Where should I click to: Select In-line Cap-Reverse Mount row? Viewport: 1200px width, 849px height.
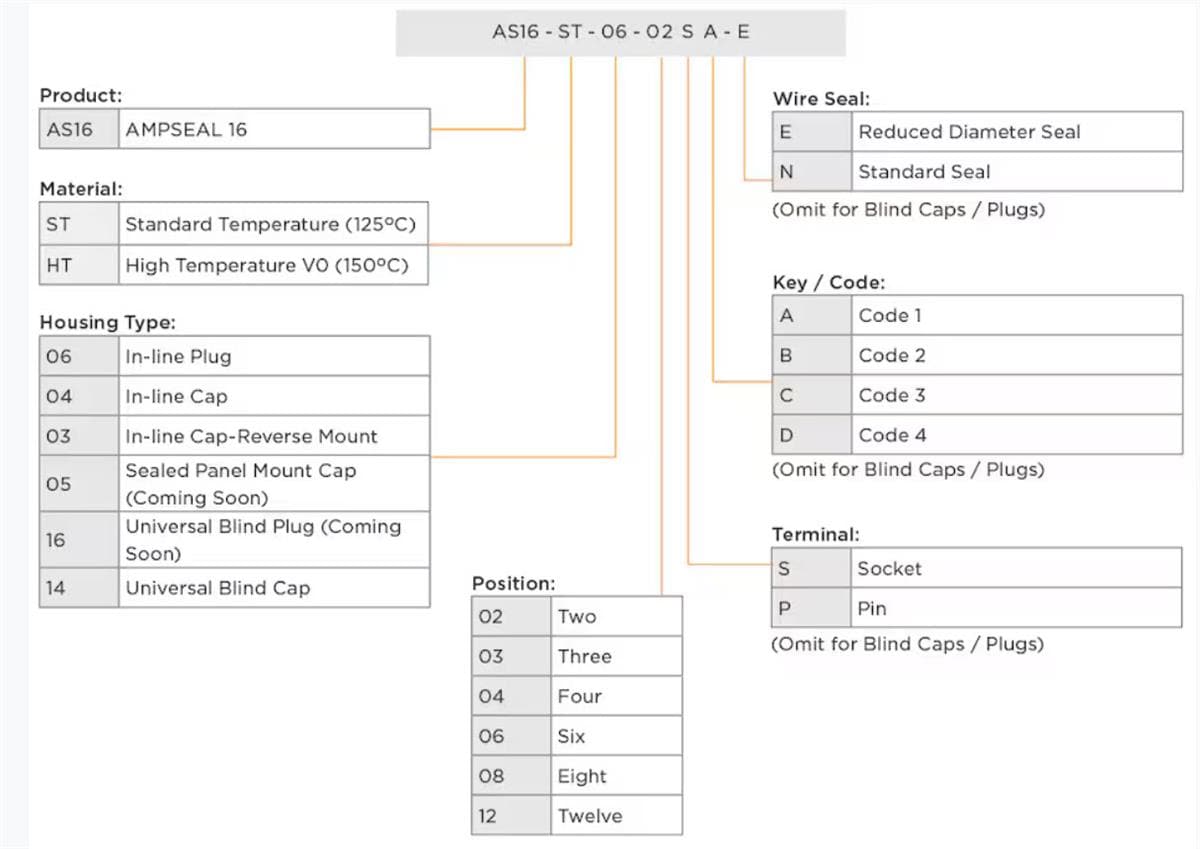point(234,436)
